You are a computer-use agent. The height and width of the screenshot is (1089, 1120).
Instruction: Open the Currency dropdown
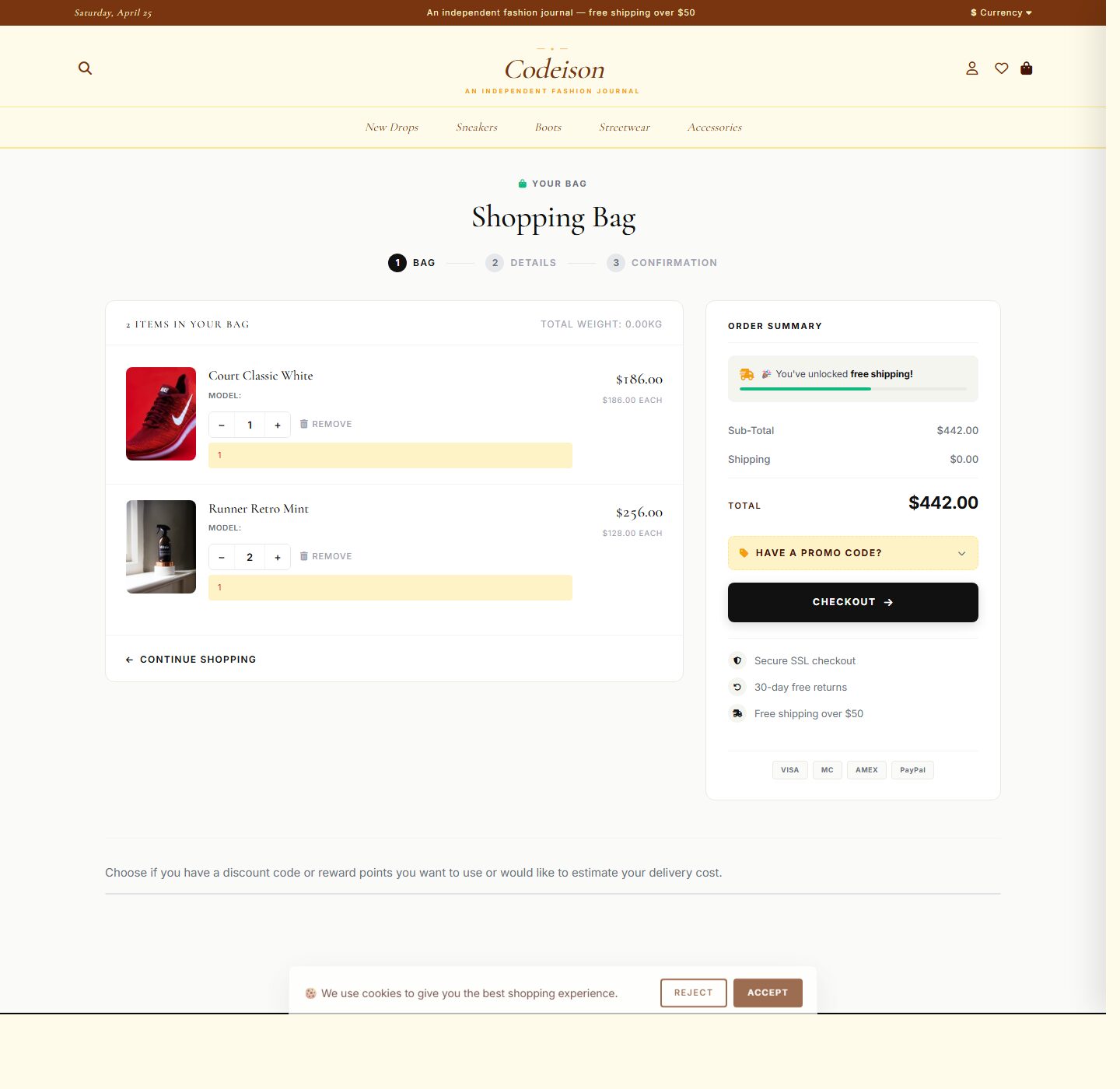point(1001,12)
